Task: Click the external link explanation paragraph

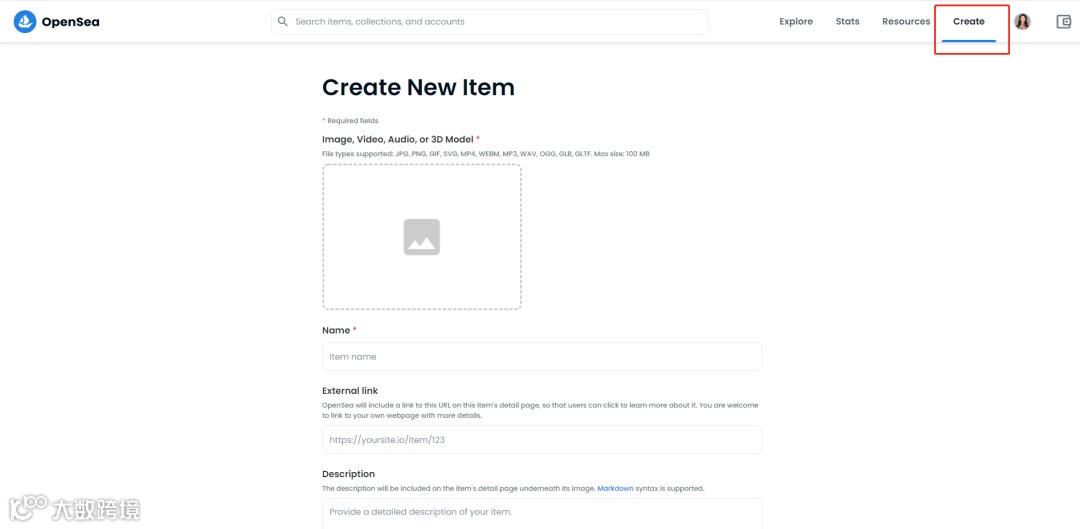Action: click(x=540, y=411)
